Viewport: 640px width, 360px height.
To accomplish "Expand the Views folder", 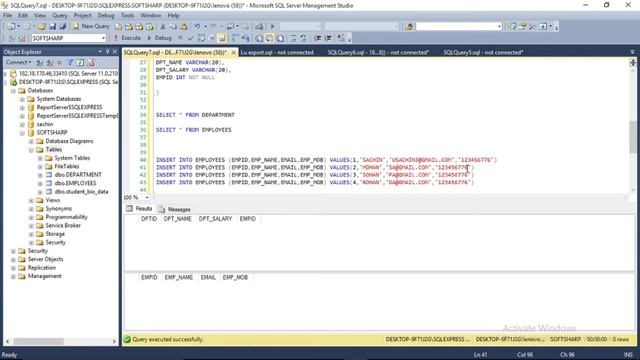I will [x=31, y=200].
